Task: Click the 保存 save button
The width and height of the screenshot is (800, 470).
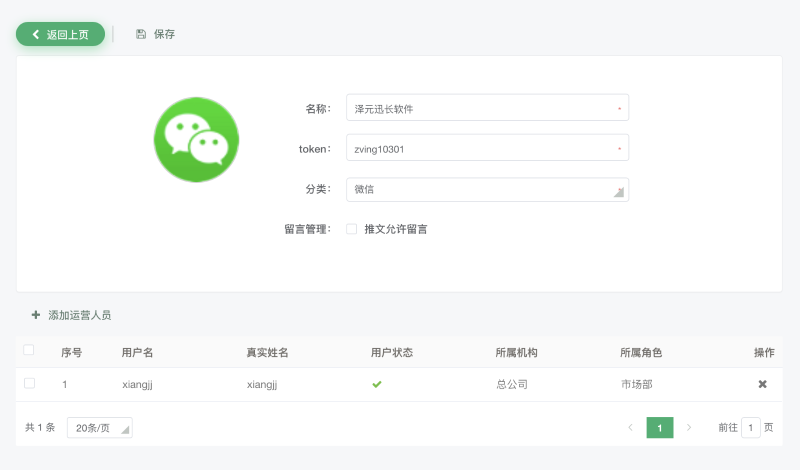Action: point(155,34)
